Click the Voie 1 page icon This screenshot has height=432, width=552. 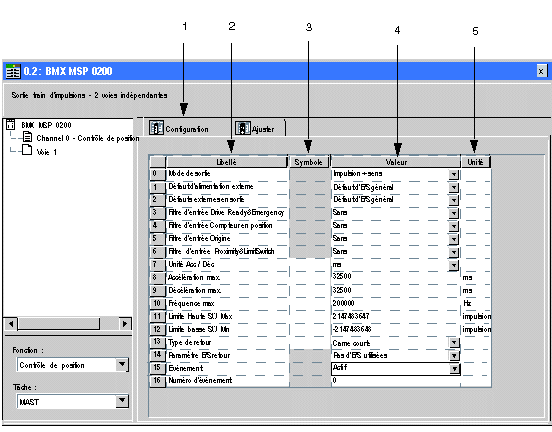click(x=27, y=150)
